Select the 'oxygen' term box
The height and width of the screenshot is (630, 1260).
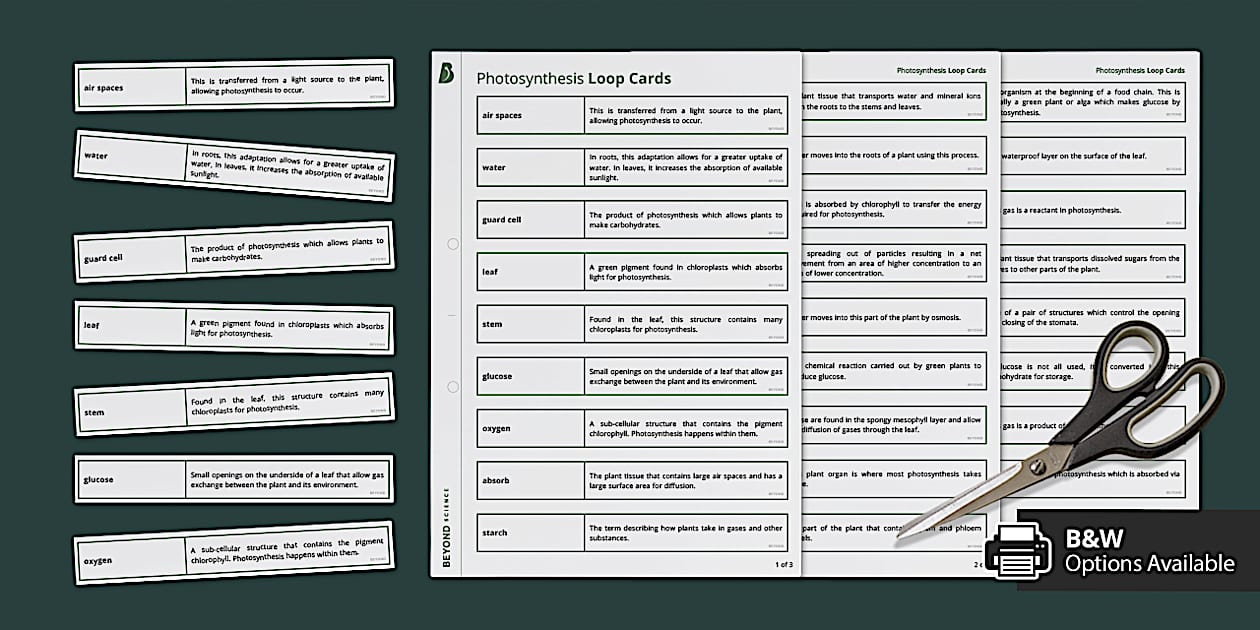(528, 428)
